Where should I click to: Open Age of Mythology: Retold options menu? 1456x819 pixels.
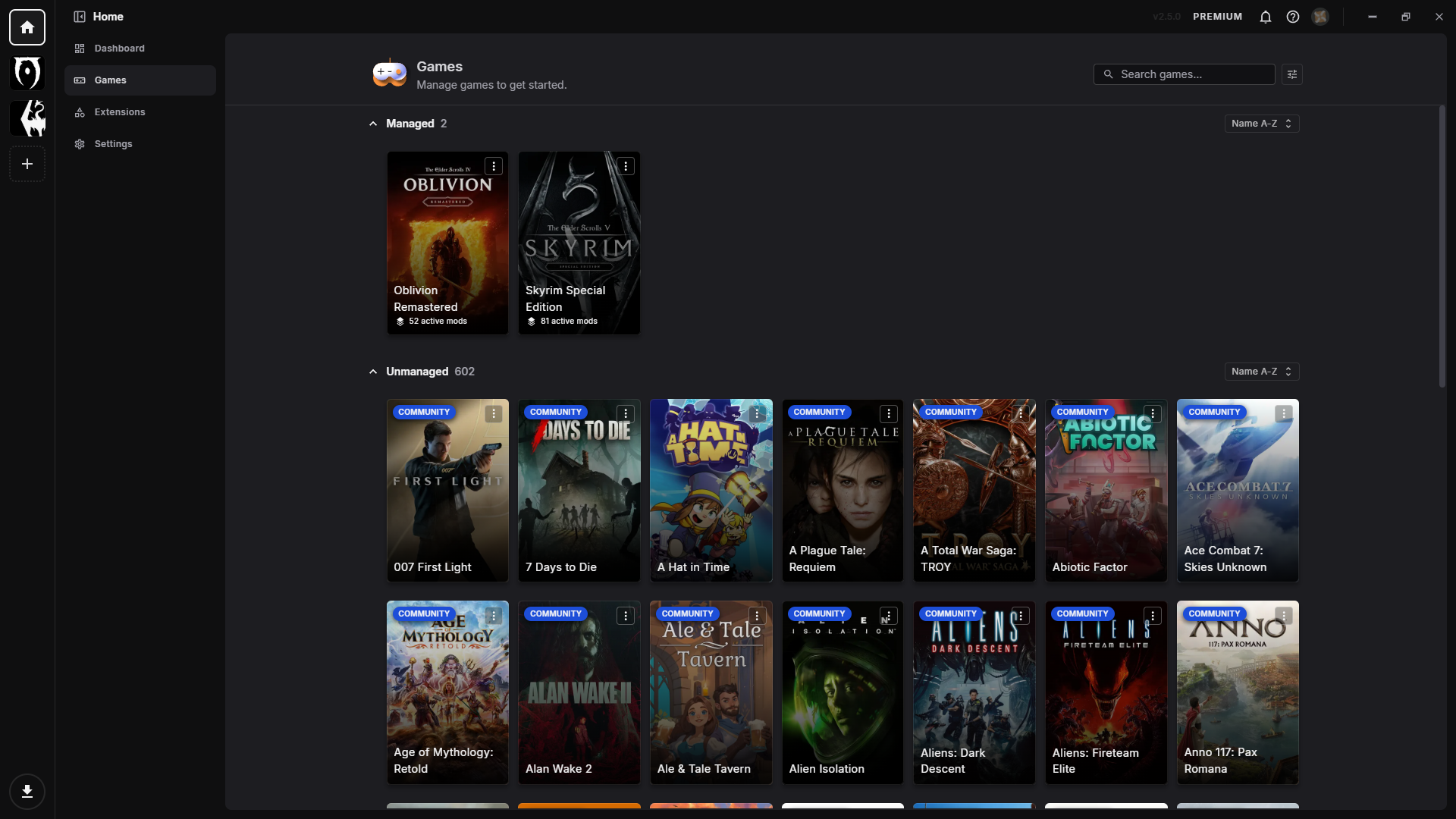click(494, 616)
